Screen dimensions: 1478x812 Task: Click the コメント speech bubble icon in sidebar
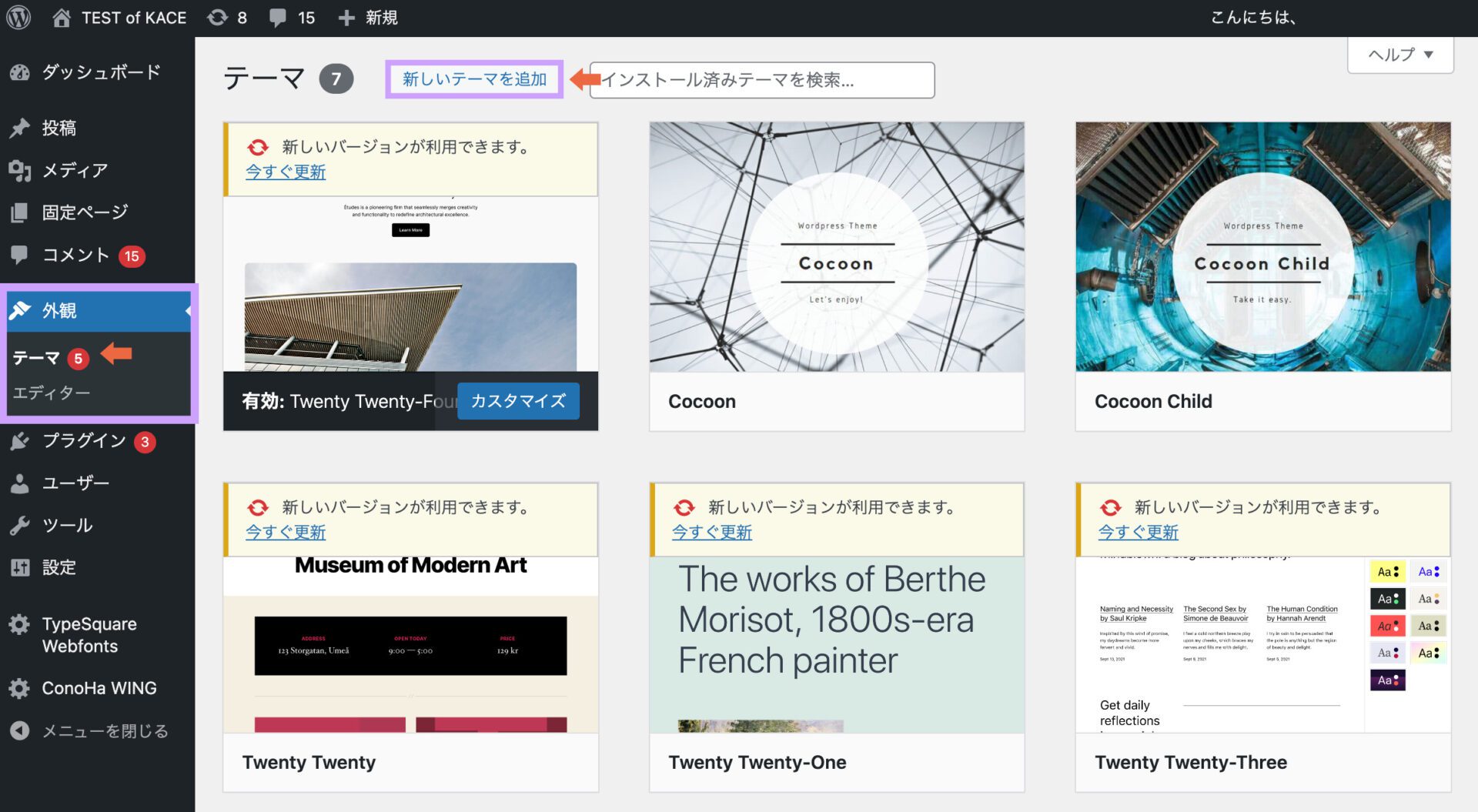[x=20, y=254]
